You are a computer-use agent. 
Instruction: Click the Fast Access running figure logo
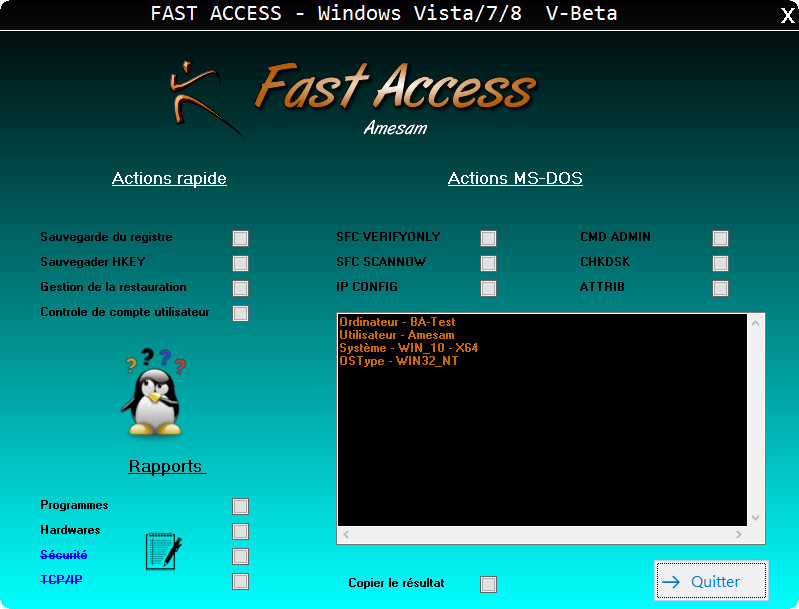coord(203,98)
